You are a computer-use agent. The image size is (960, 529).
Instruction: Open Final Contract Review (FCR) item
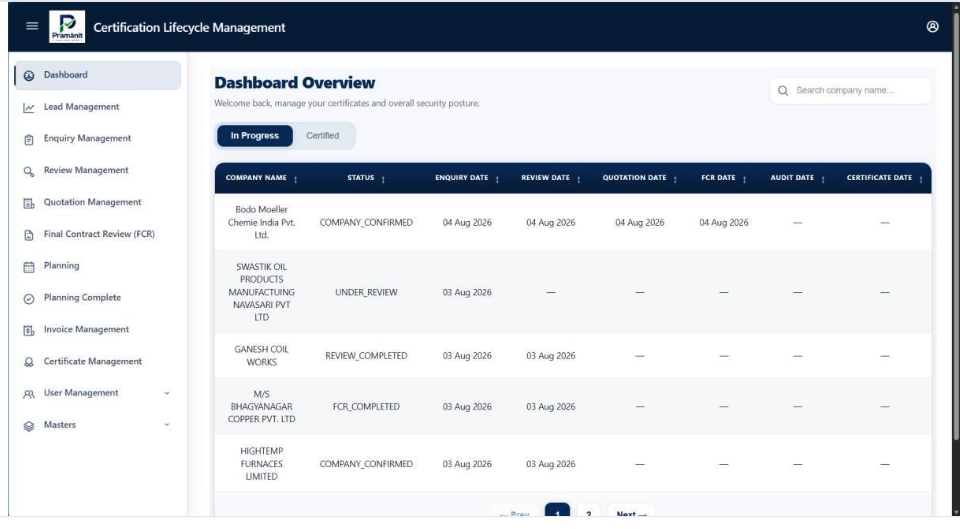(97, 234)
